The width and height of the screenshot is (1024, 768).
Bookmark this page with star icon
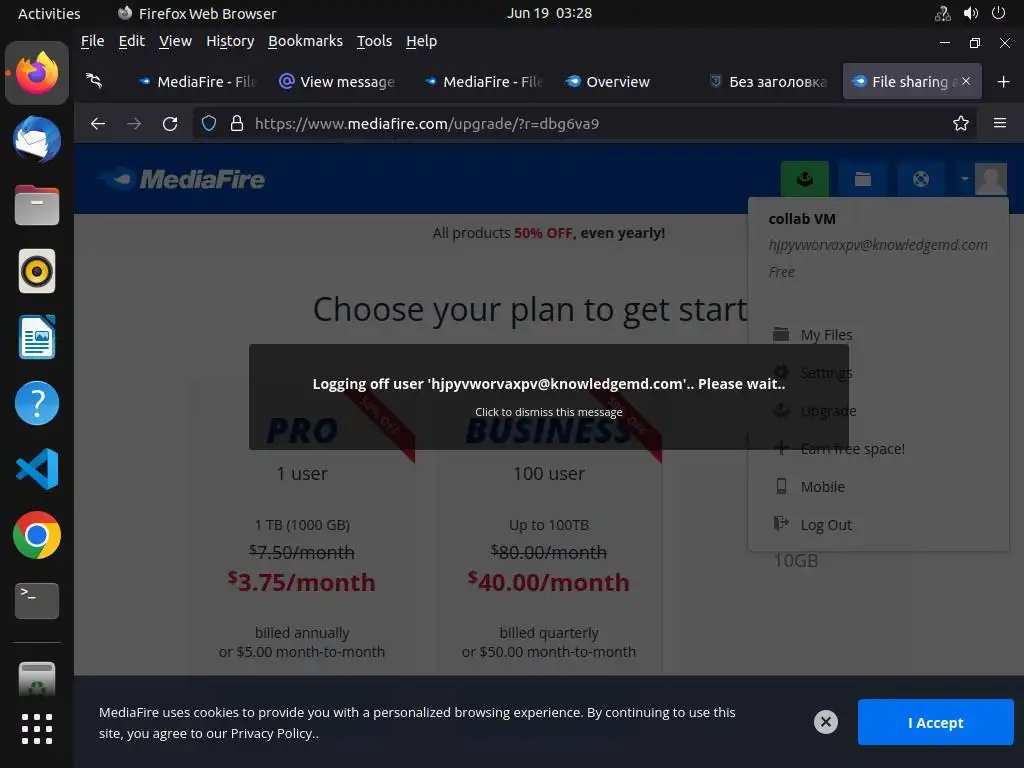[961, 123]
